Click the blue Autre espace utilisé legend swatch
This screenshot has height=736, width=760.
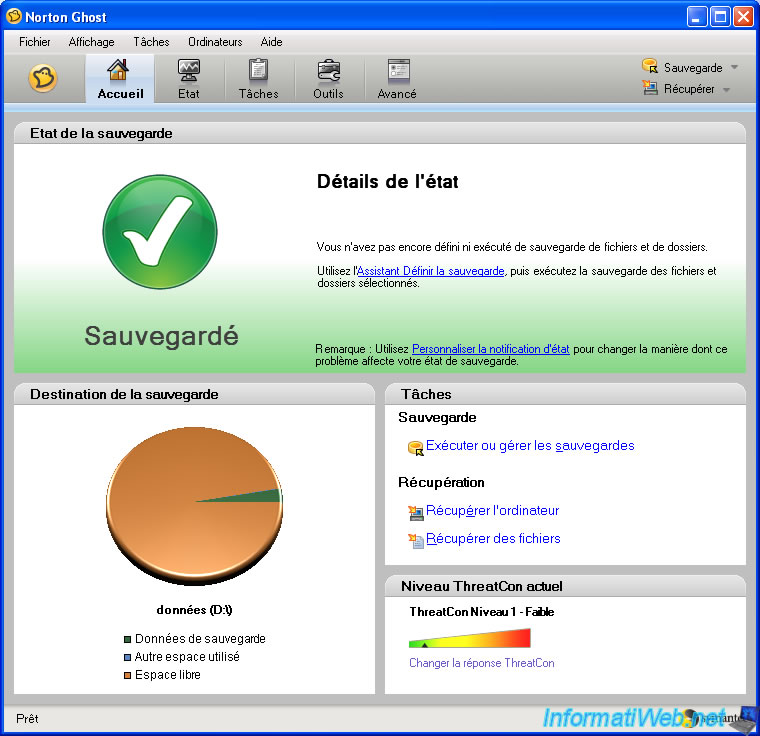point(127,657)
